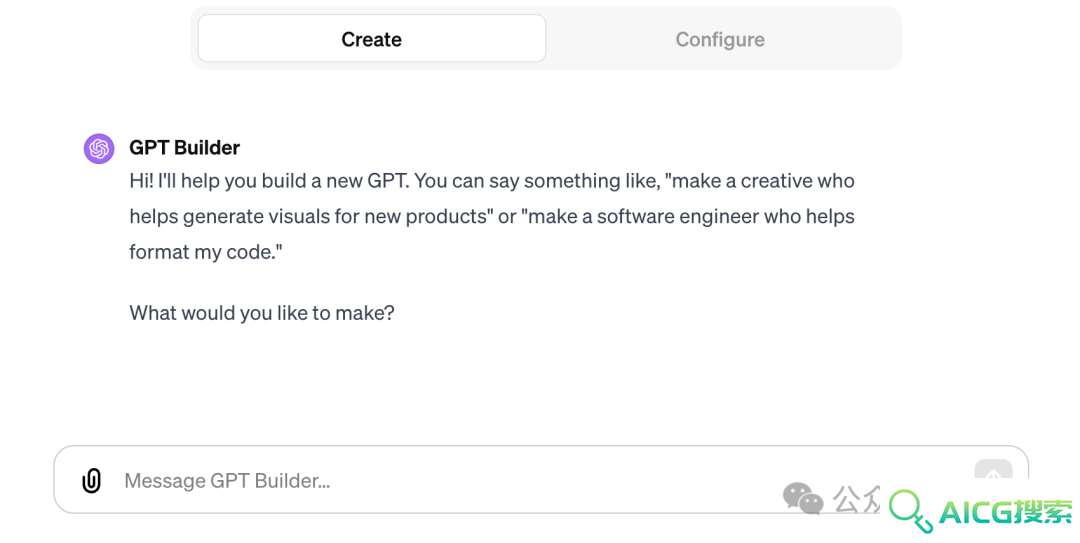This screenshot has height=543, width=1080.
Task: Switch to the Create tab
Action: tap(372, 39)
